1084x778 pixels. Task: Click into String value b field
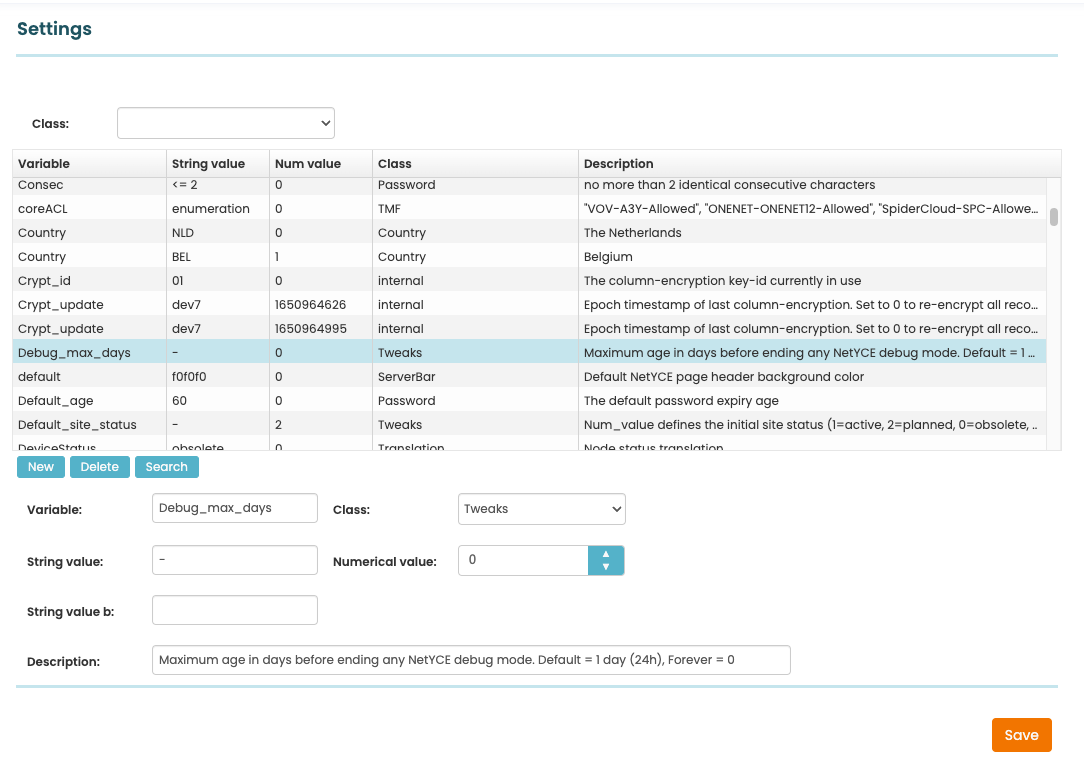[x=235, y=610]
